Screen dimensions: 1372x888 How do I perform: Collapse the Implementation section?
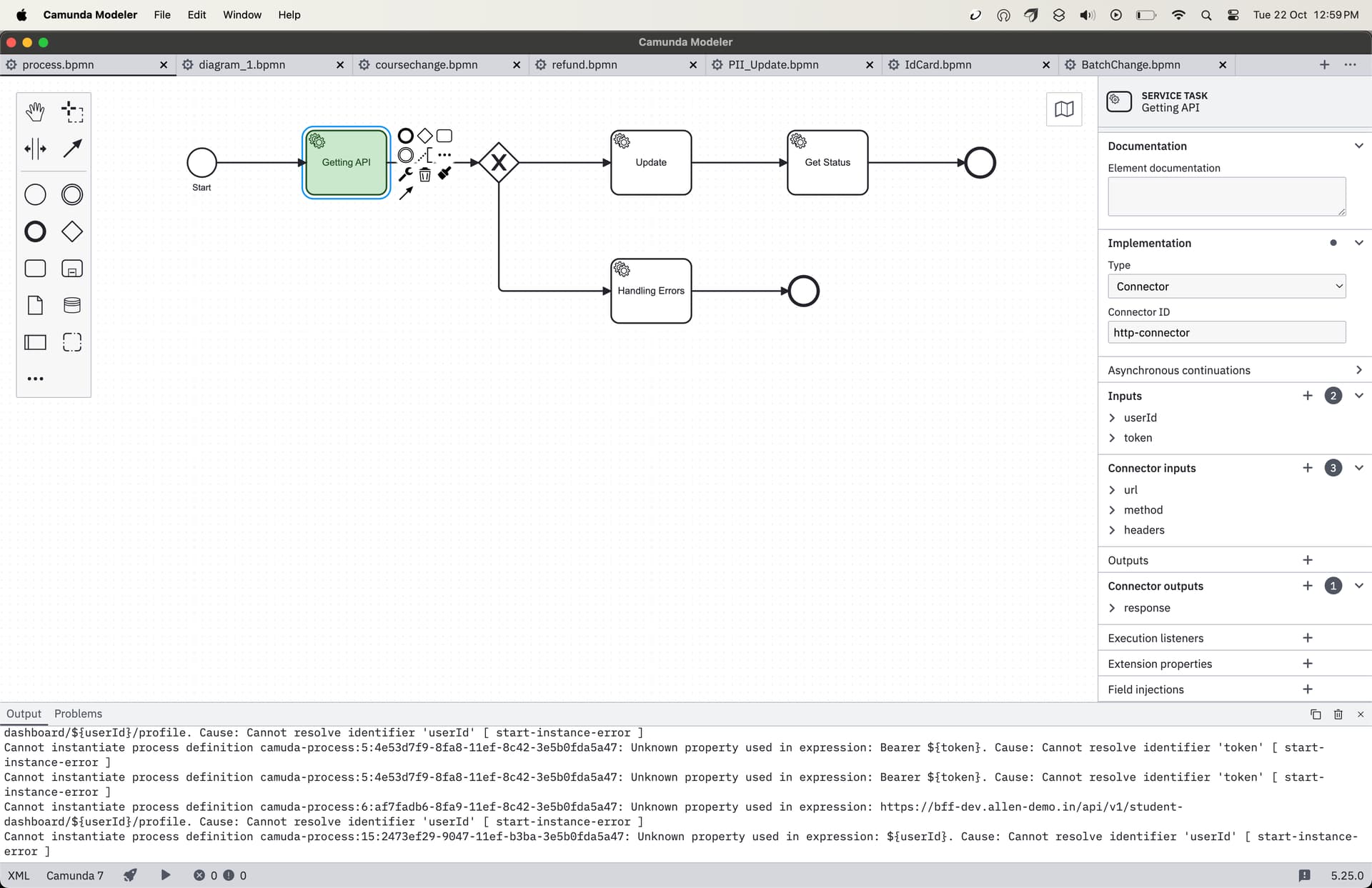pyautogui.click(x=1358, y=243)
